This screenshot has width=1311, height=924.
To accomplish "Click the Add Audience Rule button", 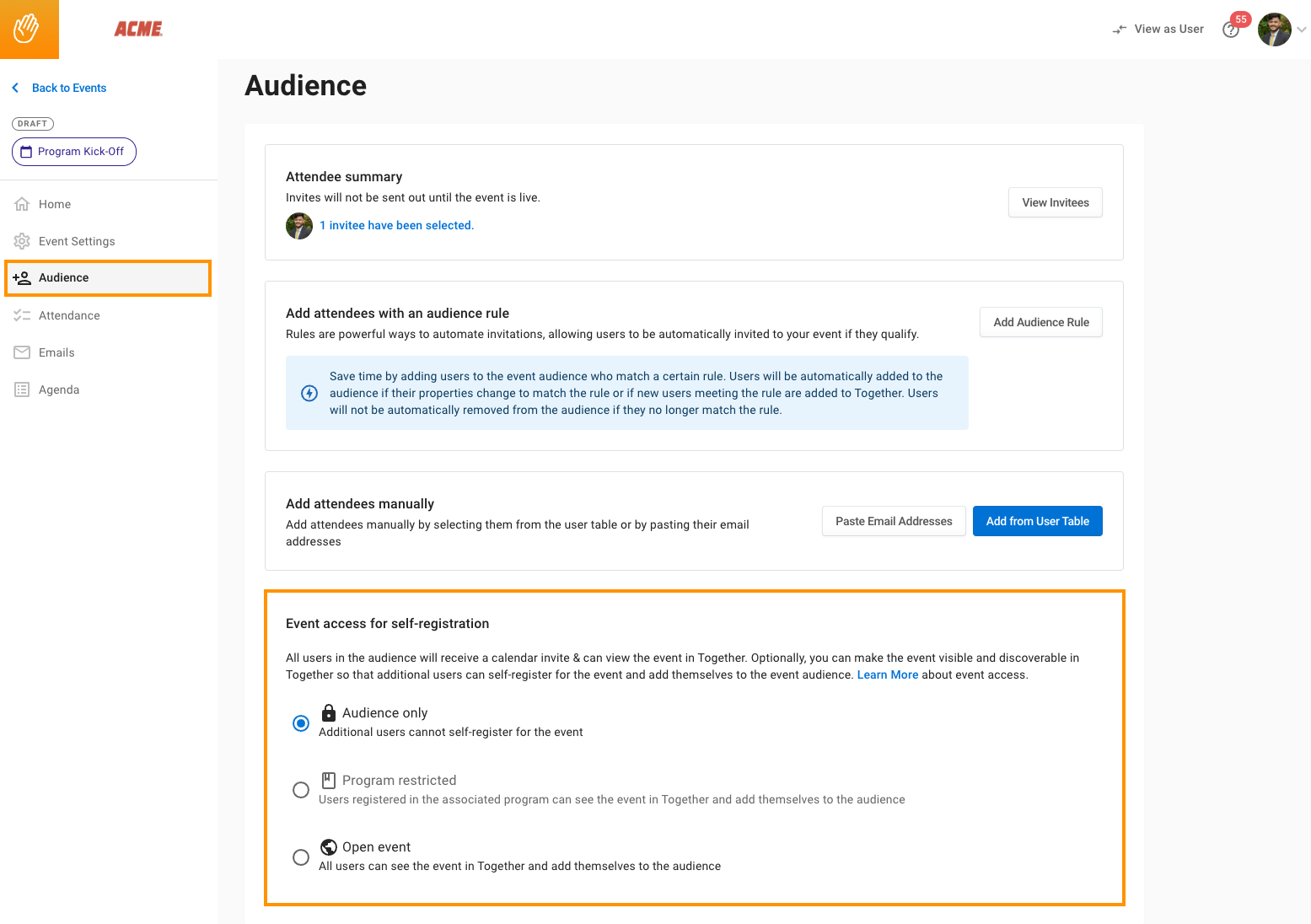I will tap(1041, 322).
